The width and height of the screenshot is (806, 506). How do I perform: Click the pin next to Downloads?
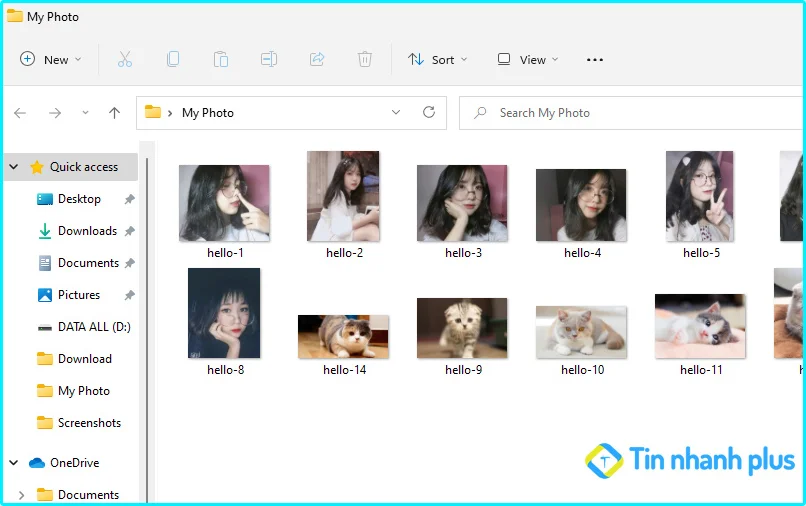point(130,231)
